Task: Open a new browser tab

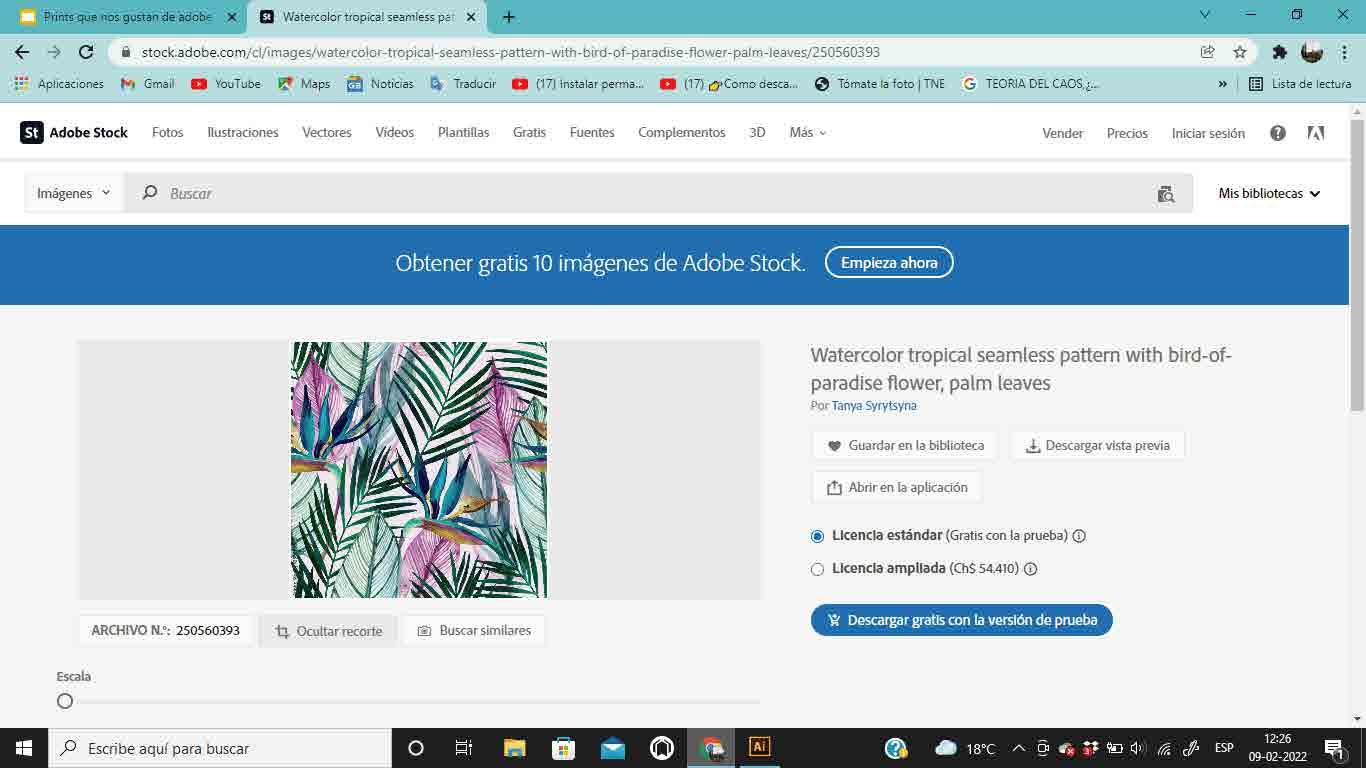Action: pos(509,17)
